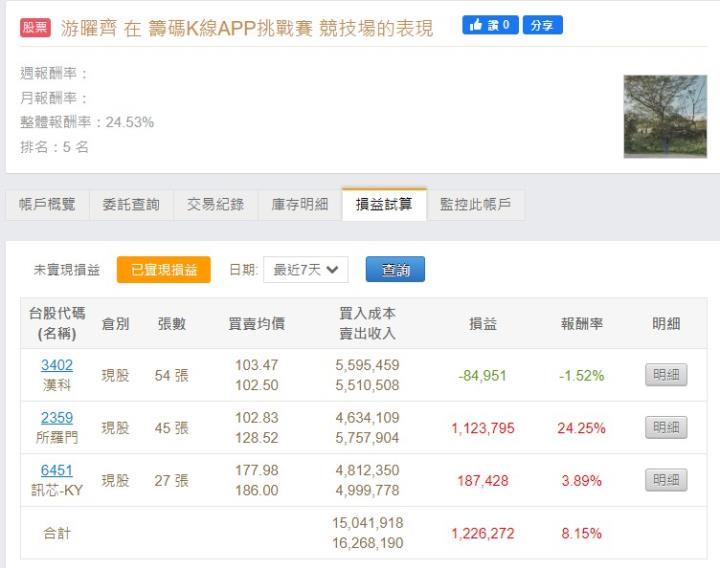Open stock code 6451 link
This screenshot has width=720, height=568.
click(57, 470)
